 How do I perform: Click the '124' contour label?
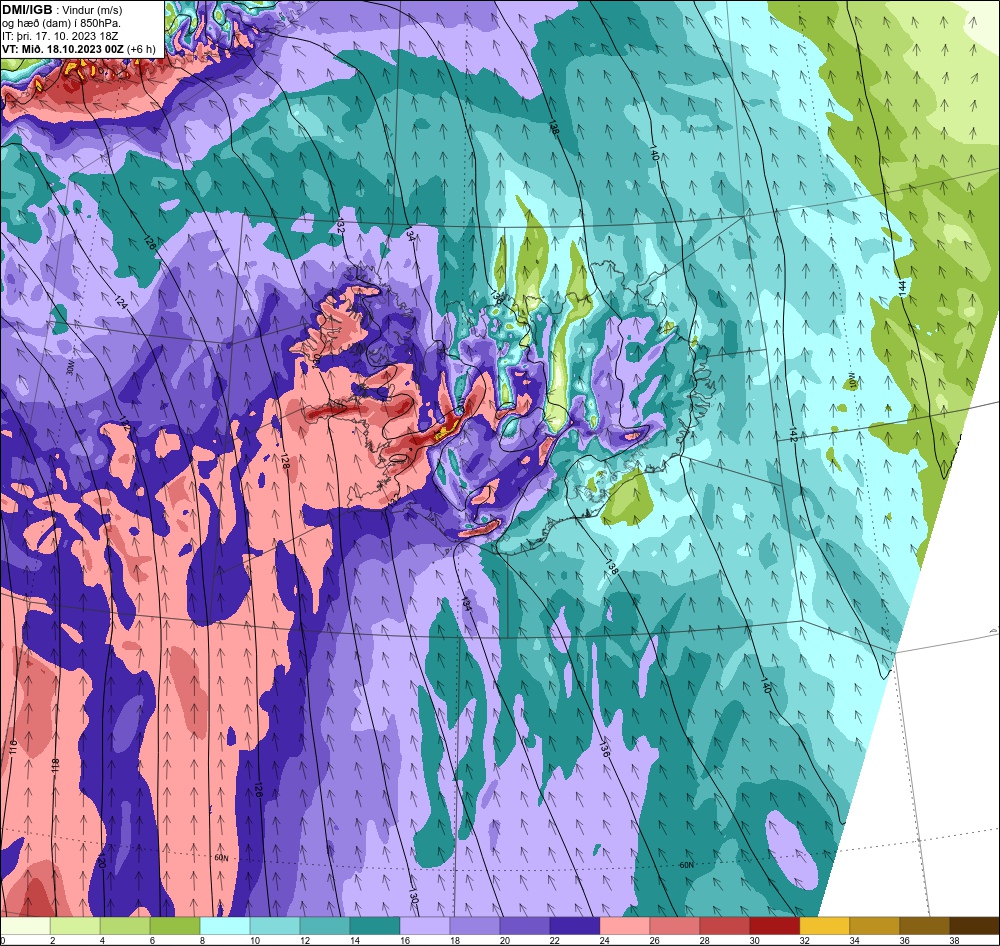(121, 302)
